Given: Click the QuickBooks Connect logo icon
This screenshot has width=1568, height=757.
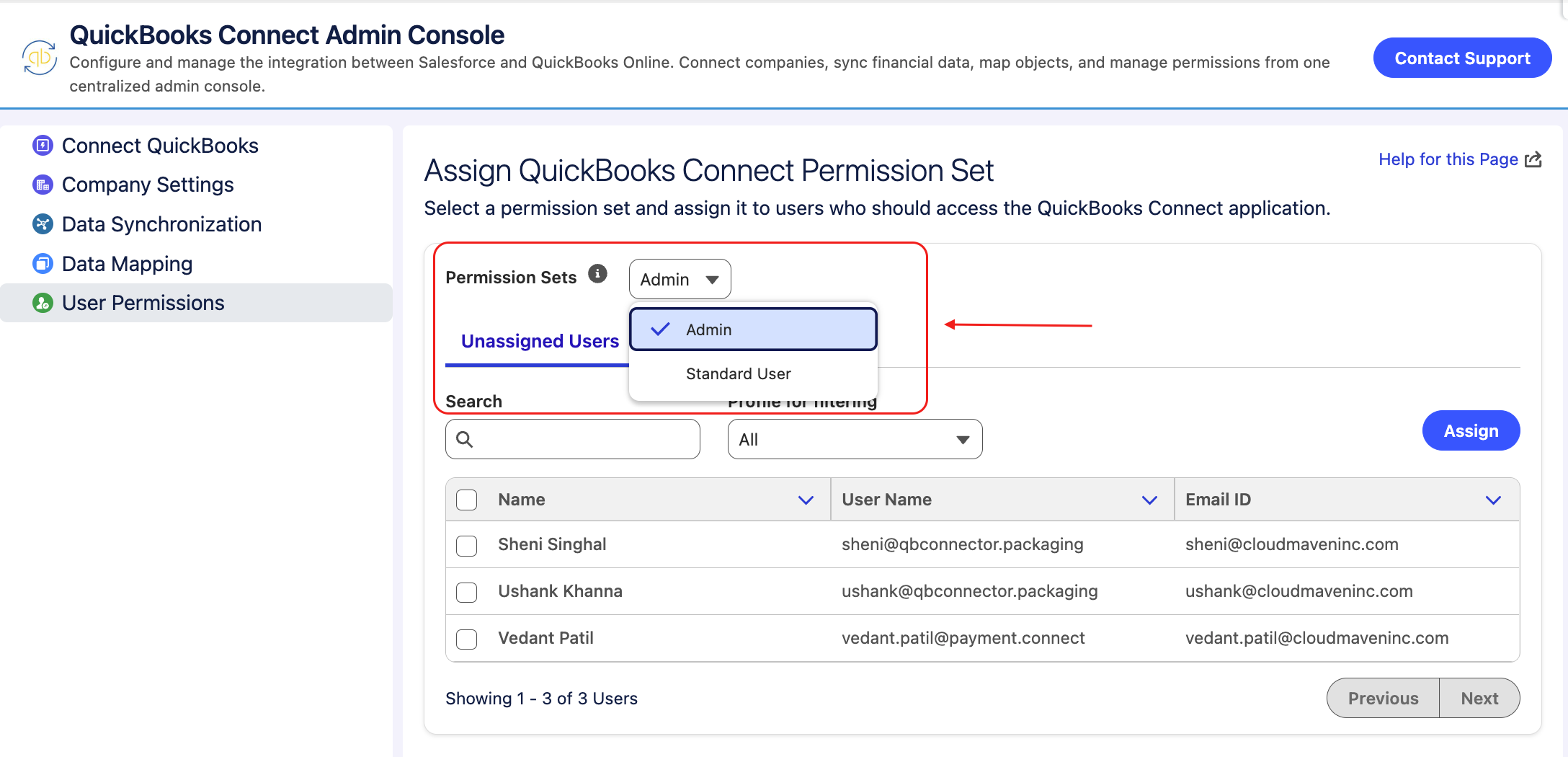Looking at the screenshot, I should (40, 58).
